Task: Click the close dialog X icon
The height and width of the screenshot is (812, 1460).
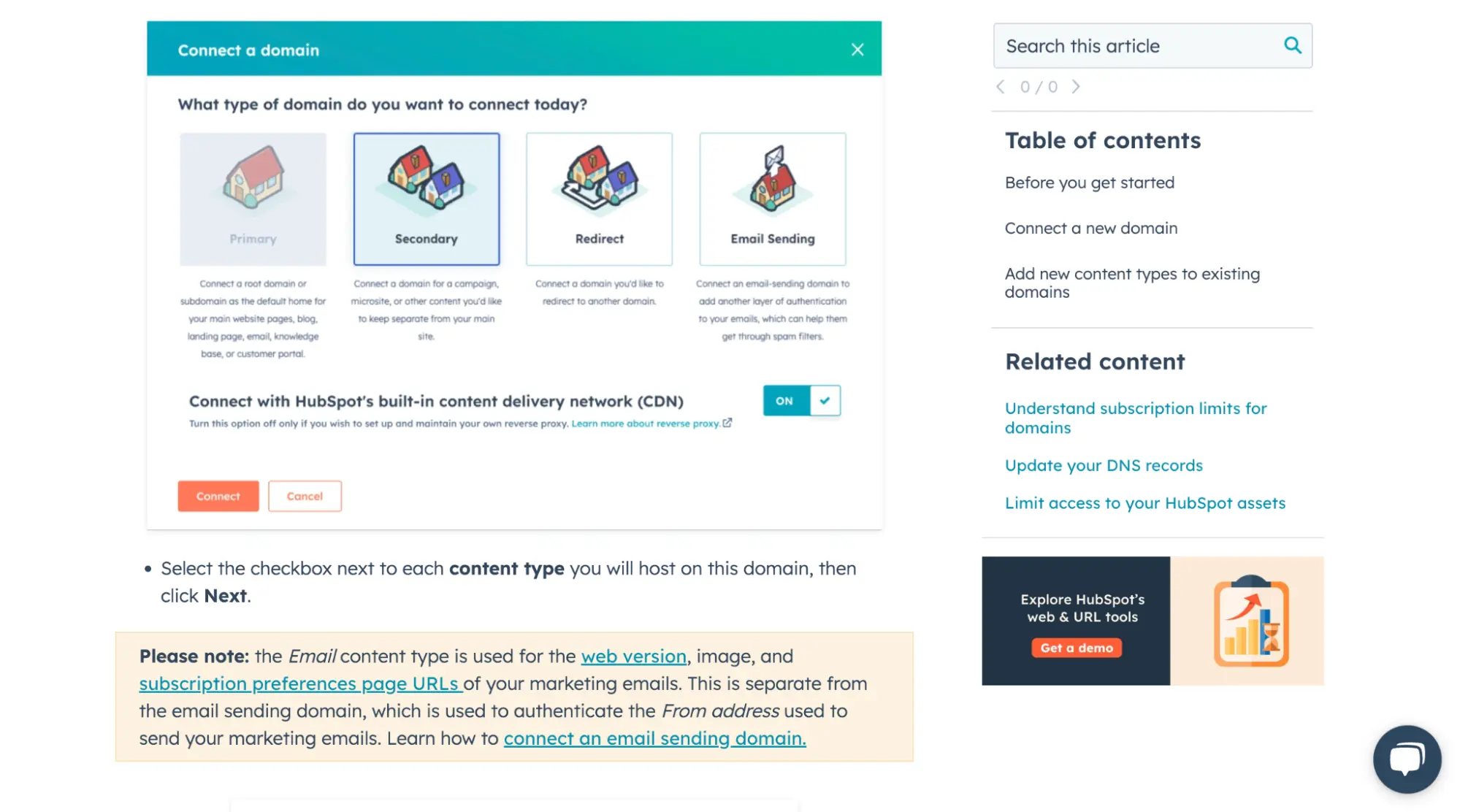Action: (x=856, y=49)
